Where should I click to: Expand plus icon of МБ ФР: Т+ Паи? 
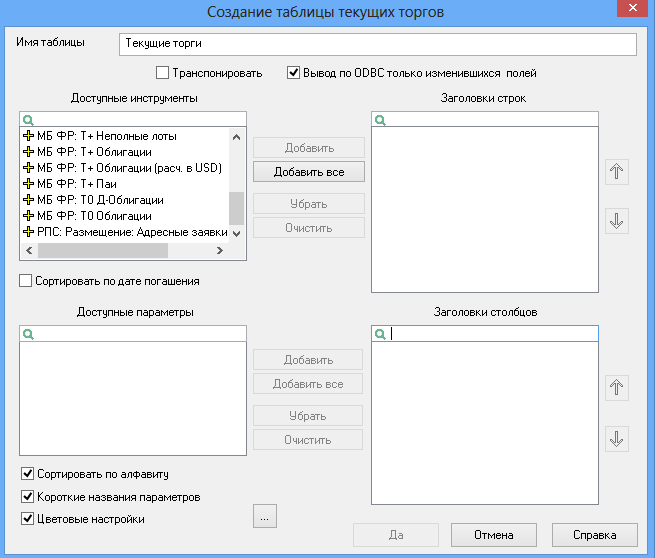click(28, 184)
